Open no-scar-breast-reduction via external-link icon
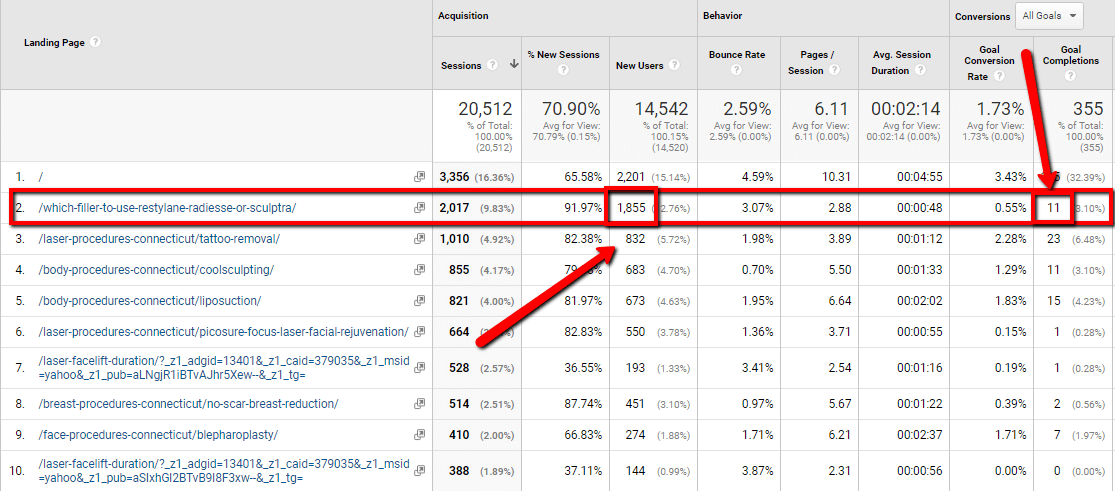The width and height of the screenshot is (1115, 491). click(420, 403)
